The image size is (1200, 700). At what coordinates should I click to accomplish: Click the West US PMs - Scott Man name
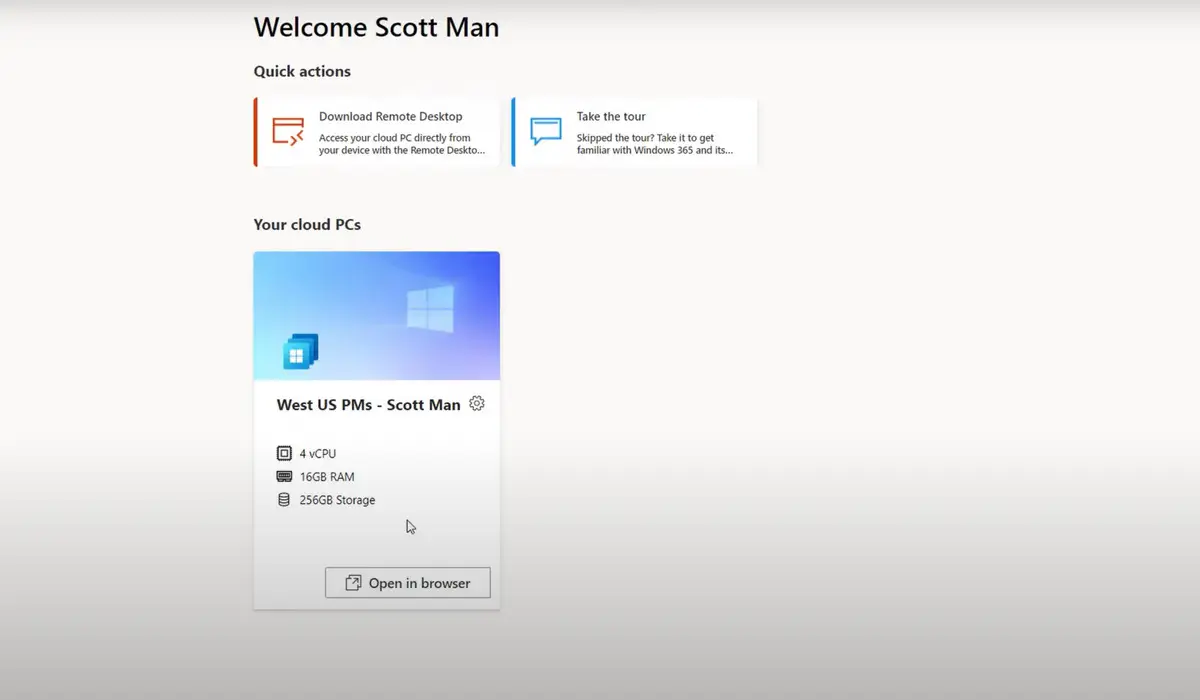coord(368,405)
